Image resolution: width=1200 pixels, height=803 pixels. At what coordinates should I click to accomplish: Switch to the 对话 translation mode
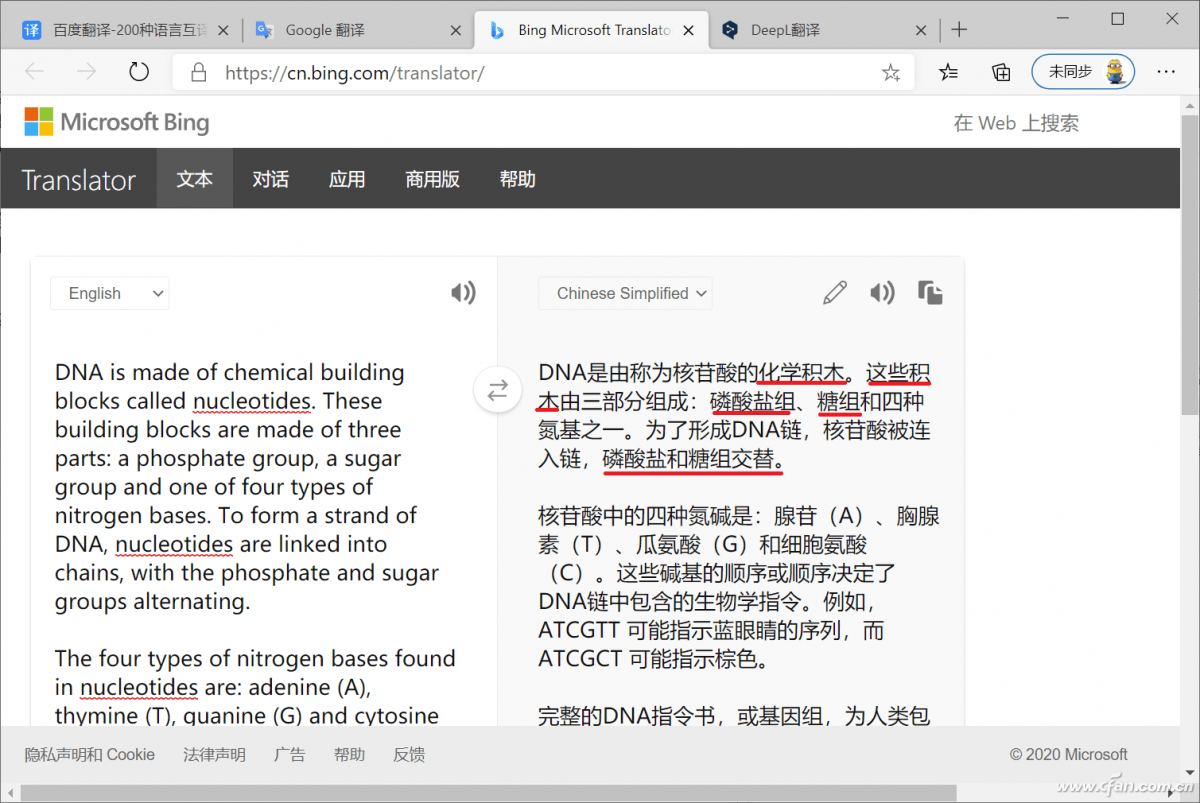(x=270, y=179)
